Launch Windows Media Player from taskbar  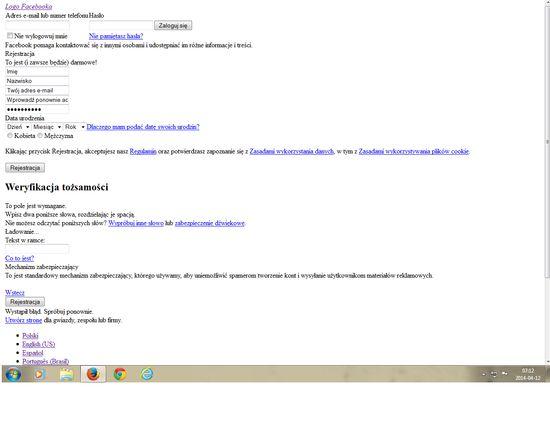pos(40,374)
